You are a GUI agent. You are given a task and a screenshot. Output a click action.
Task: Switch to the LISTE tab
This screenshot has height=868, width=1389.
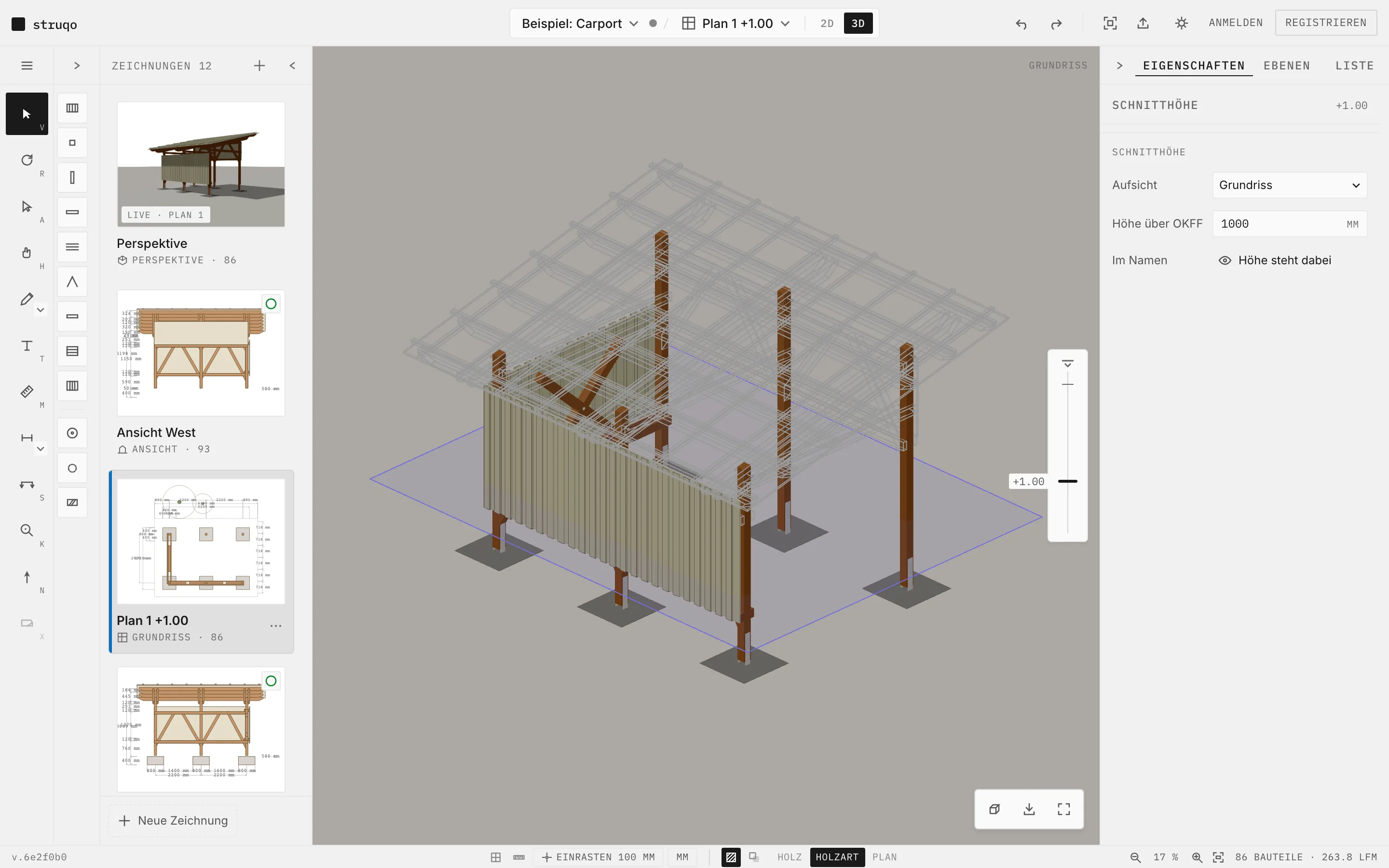pos(1354,66)
